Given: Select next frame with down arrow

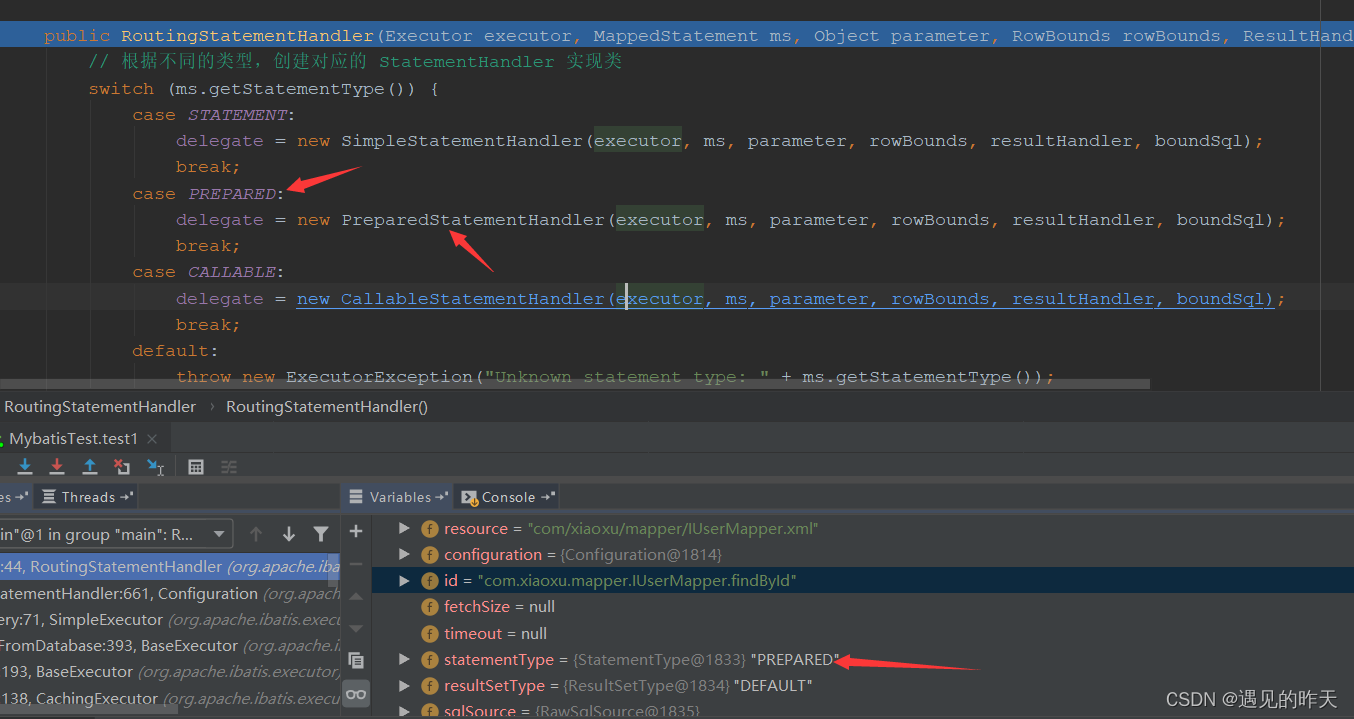Looking at the screenshot, I should pos(289,534).
